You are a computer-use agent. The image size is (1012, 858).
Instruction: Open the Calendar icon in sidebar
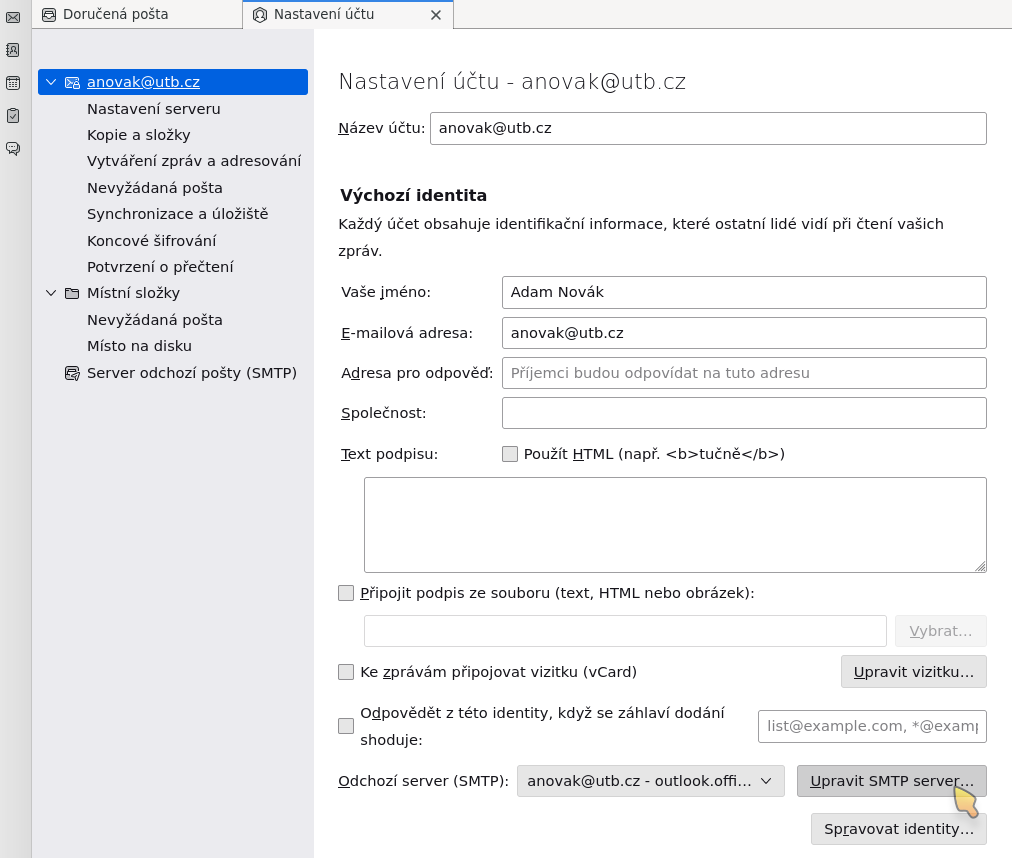coord(13,83)
